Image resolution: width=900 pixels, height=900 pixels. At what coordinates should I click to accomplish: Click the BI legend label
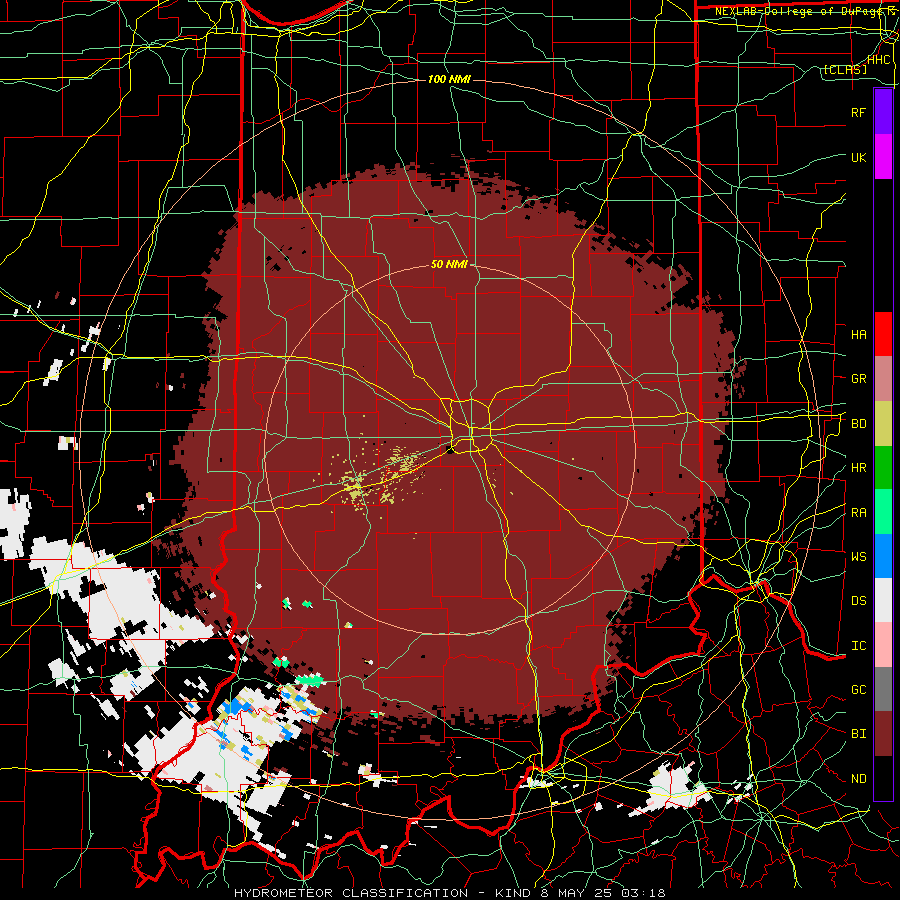[858, 734]
